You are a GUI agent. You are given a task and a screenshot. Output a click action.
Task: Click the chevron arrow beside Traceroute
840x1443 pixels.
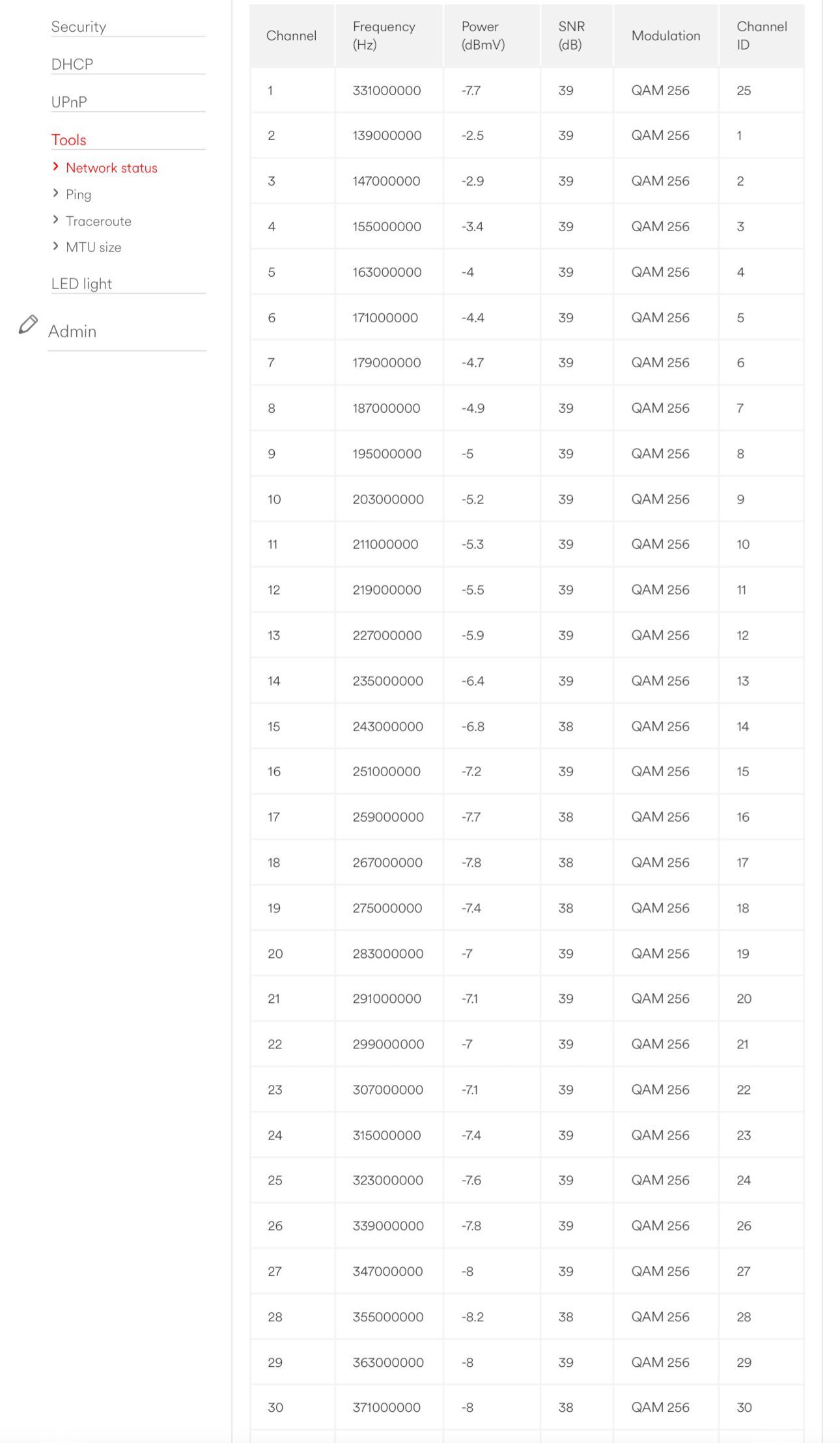(x=56, y=220)
